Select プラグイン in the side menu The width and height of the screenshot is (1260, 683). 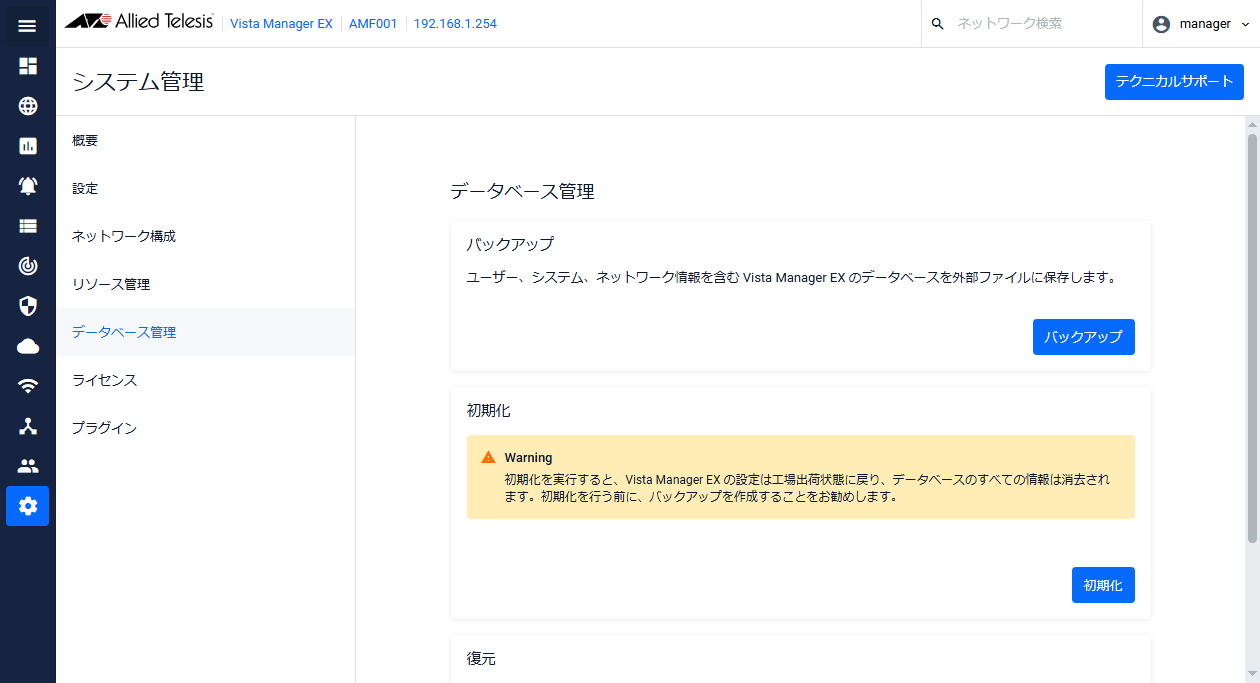tap(206, 429)
